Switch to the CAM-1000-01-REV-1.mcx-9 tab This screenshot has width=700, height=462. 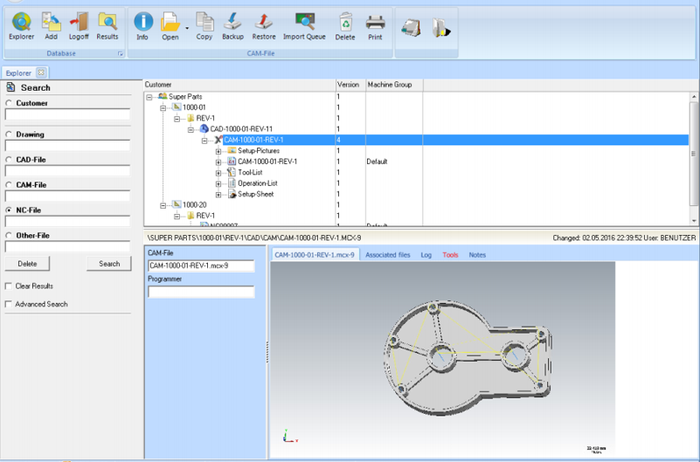(315, 255)
